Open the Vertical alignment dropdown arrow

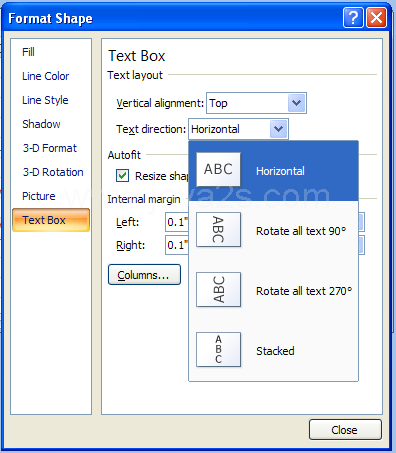(x=296, y=103)
